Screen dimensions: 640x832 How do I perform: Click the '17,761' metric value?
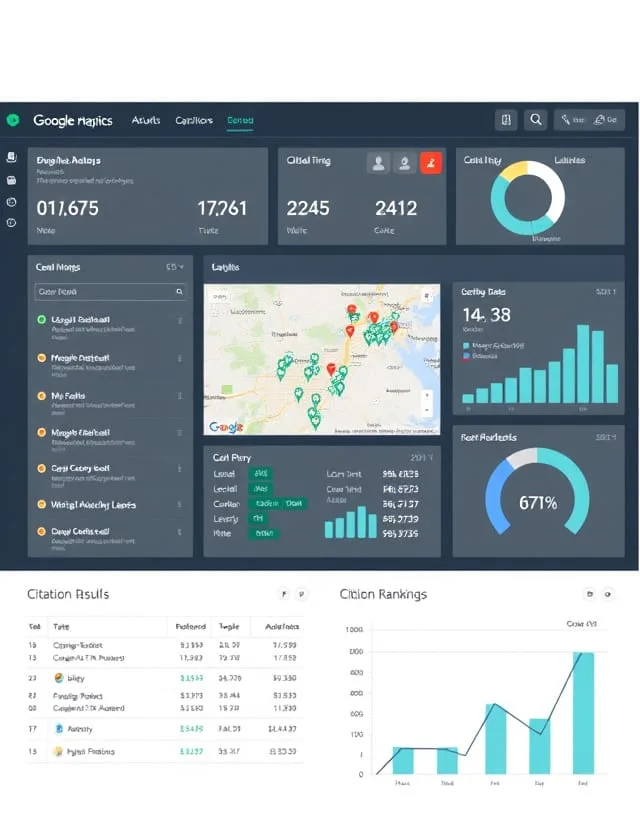point(222,208)
